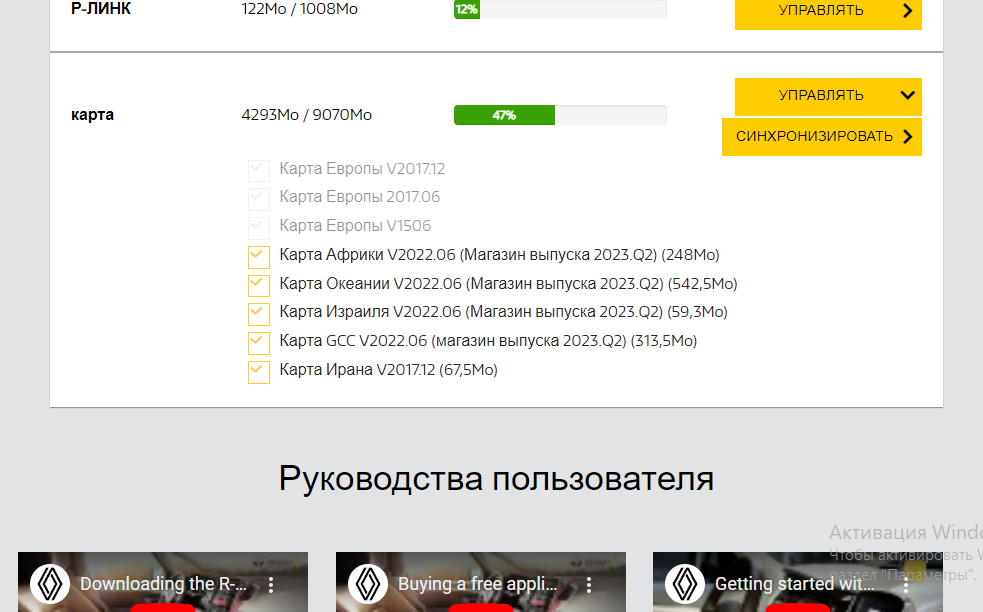Open the Renault logo on Getting started wit... video
The width and height of the screenshot is (983, 612).
[x=685, y=584]
